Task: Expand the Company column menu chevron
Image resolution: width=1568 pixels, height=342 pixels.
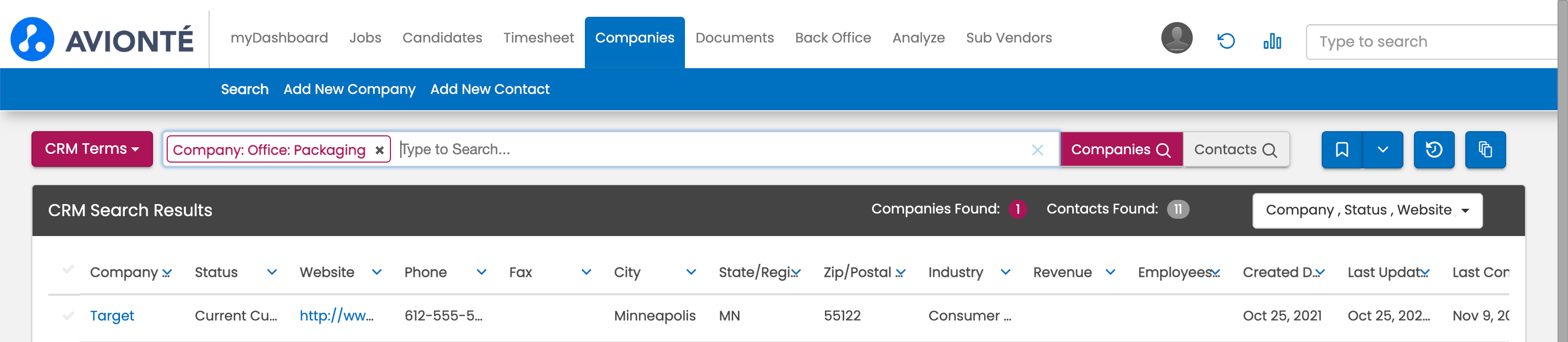Action: tap(167, 273)
